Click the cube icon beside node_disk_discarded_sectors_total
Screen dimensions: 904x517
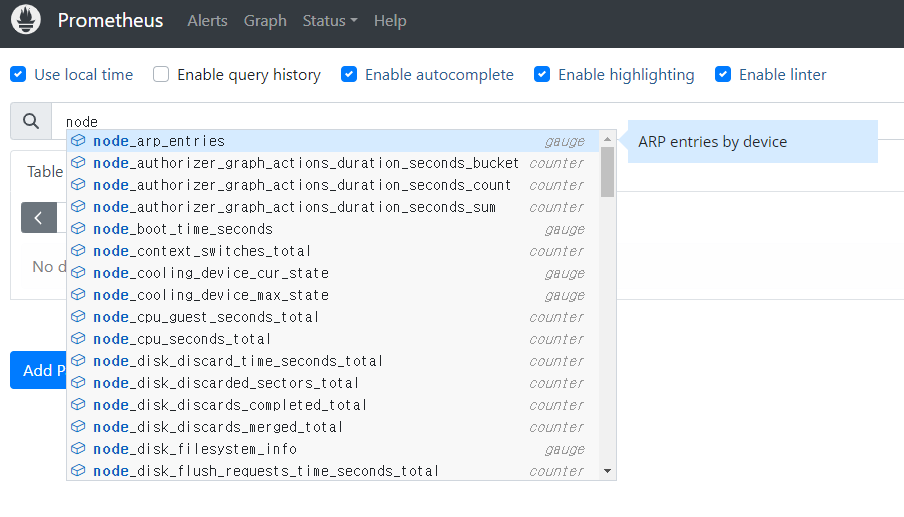[78, 382]
